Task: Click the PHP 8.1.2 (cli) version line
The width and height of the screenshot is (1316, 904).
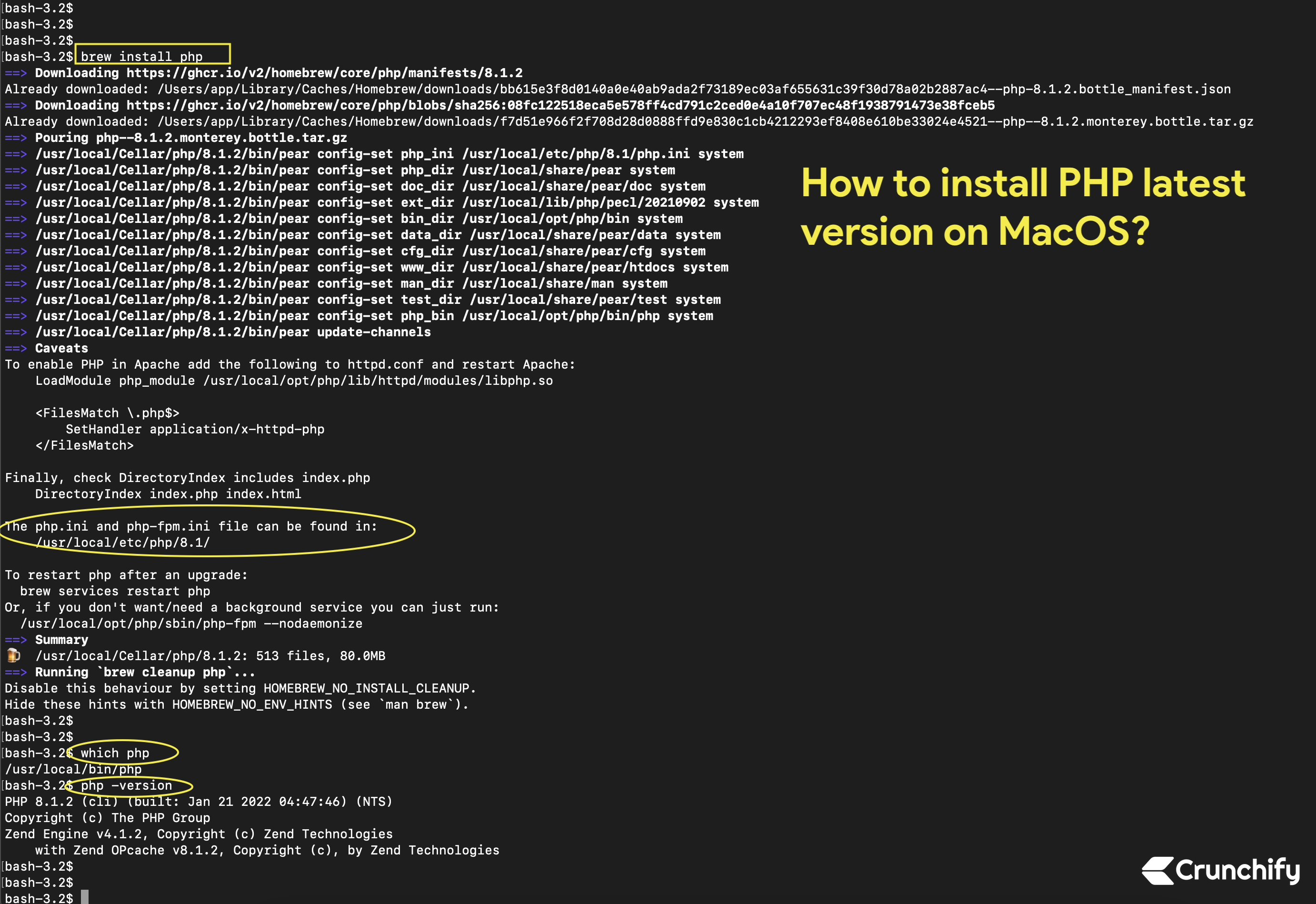Action: pyautogui.click(x=198, y=802)
